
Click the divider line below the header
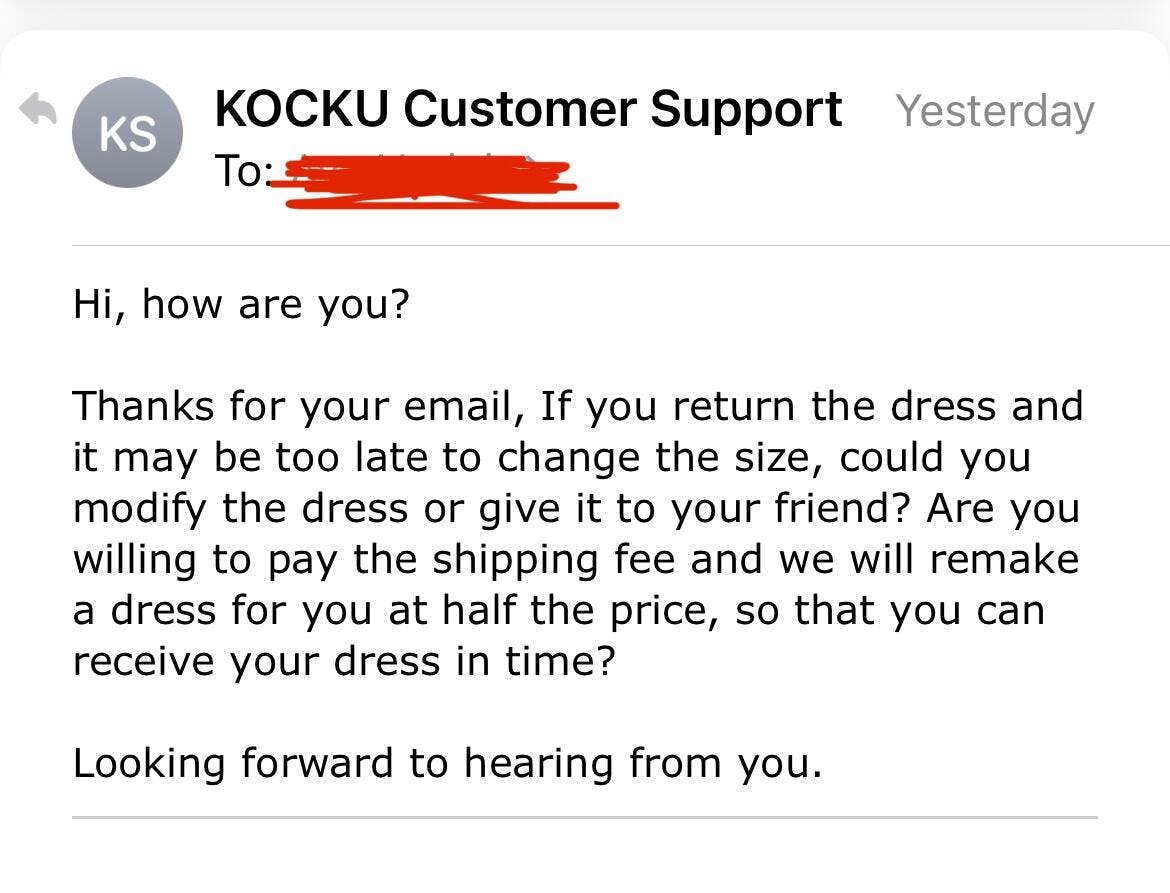coord(620,245)
